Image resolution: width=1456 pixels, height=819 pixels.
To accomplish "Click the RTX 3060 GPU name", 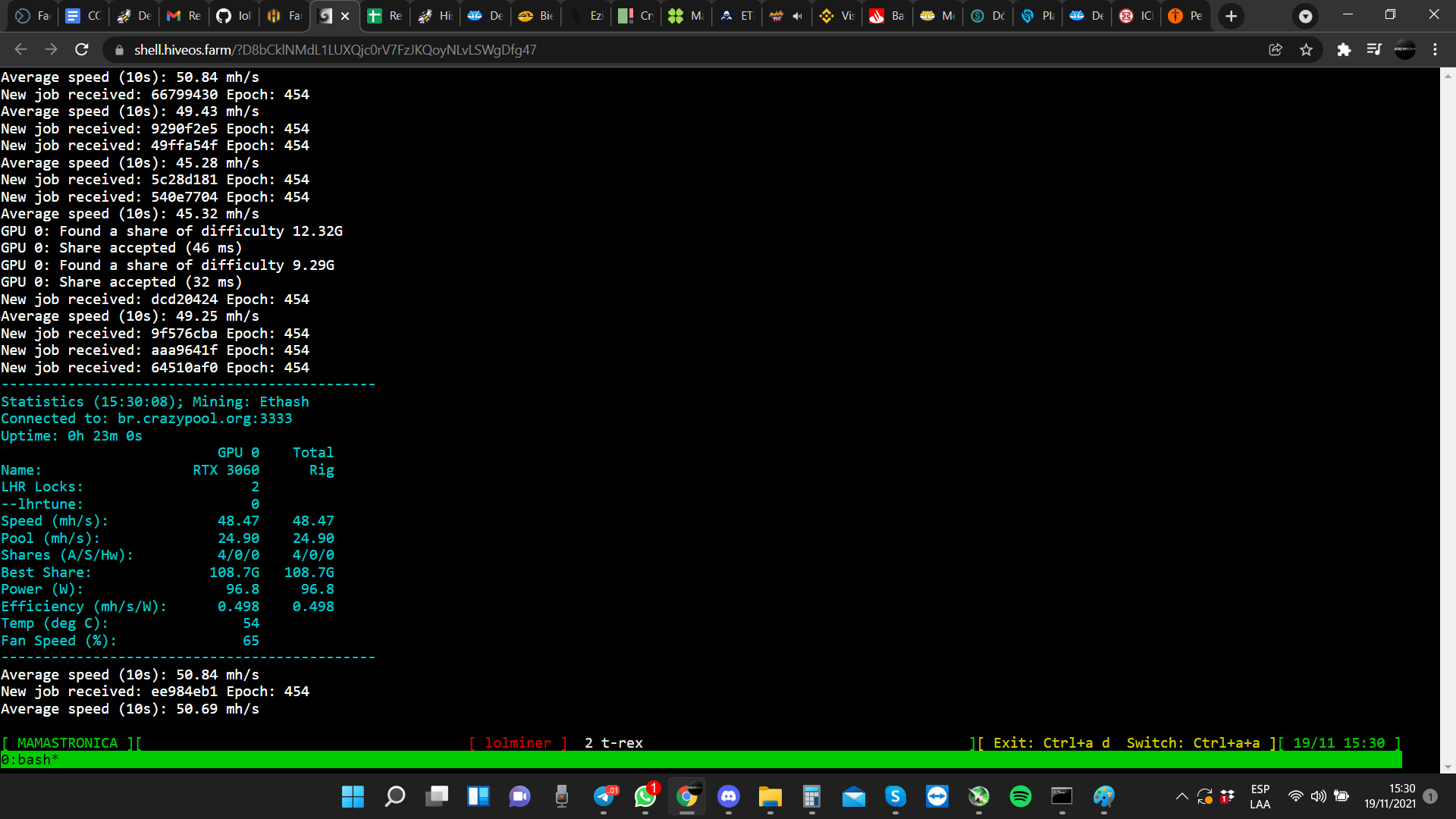I will 226,470.
